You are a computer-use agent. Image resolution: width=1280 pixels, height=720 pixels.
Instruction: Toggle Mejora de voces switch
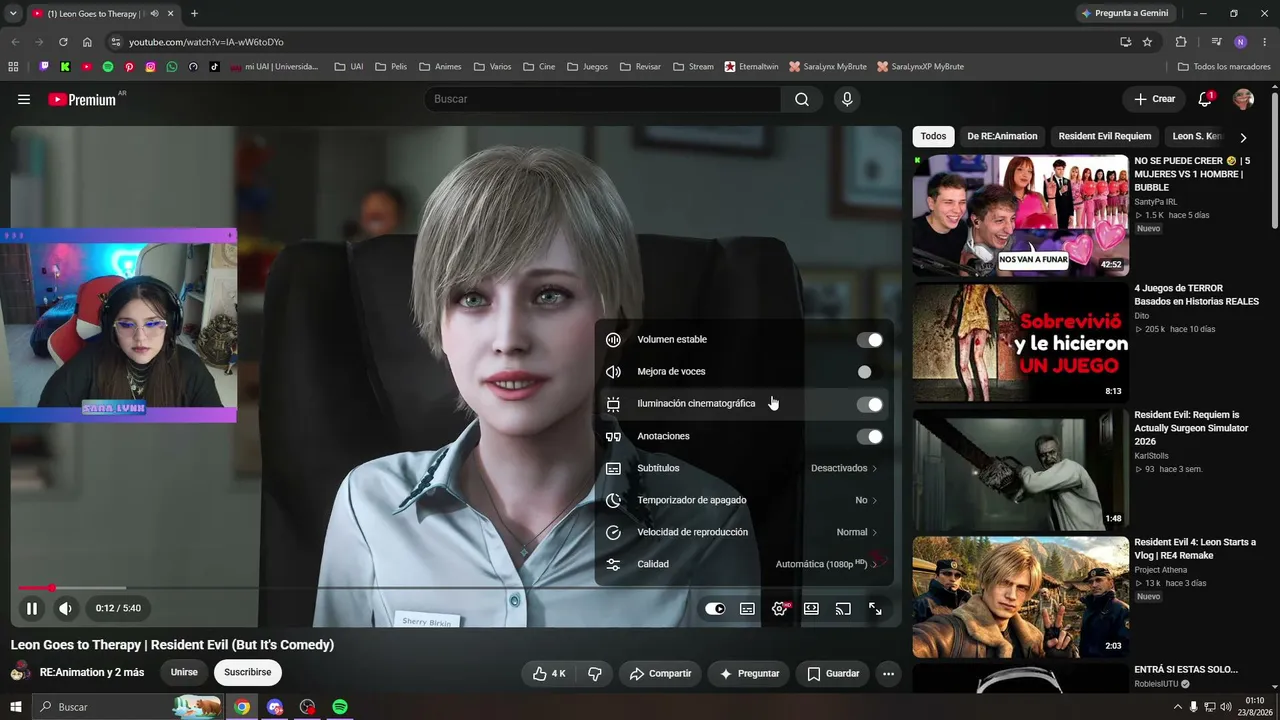click(x=869, y=372)
